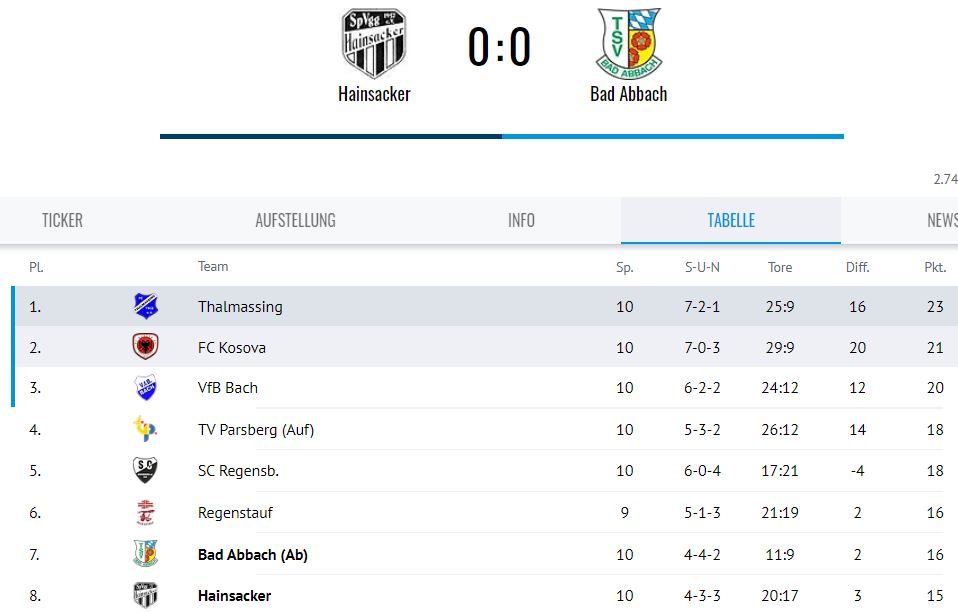The image size is (958, 612).
Task: Switch to the Ticker tab
Action: point(62,220)
